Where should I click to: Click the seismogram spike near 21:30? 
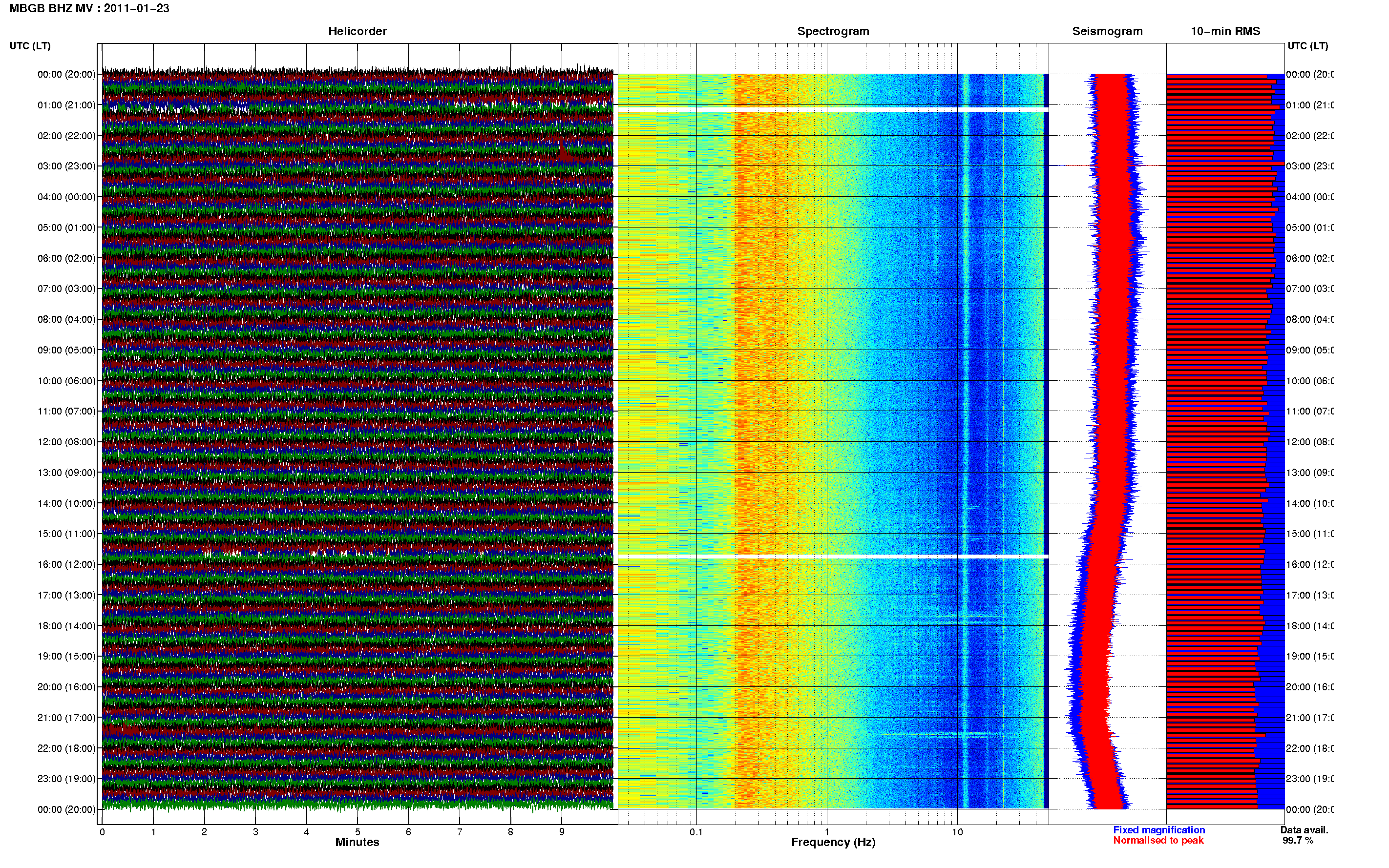(x=1095, y=733)
